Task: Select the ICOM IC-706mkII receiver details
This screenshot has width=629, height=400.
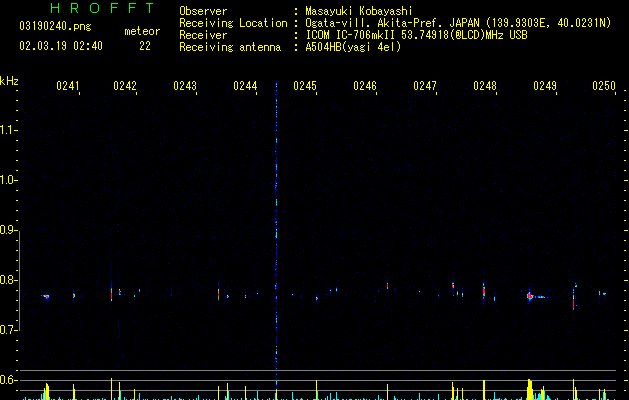Action: point(416,35)
